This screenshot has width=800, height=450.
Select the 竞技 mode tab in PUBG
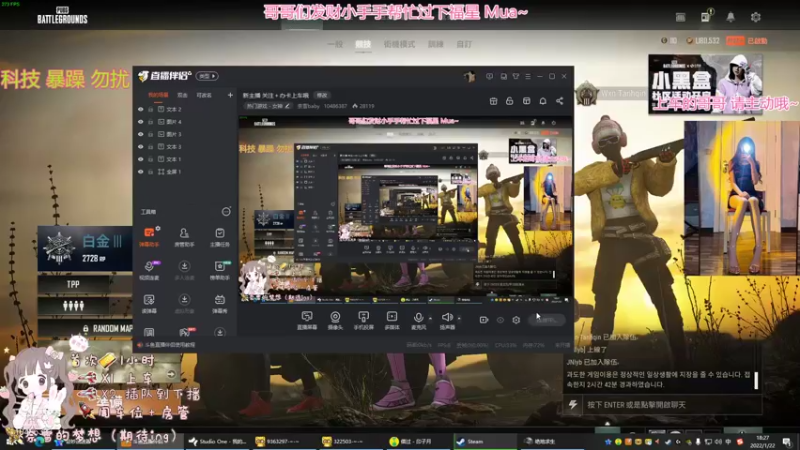[363, 44]
